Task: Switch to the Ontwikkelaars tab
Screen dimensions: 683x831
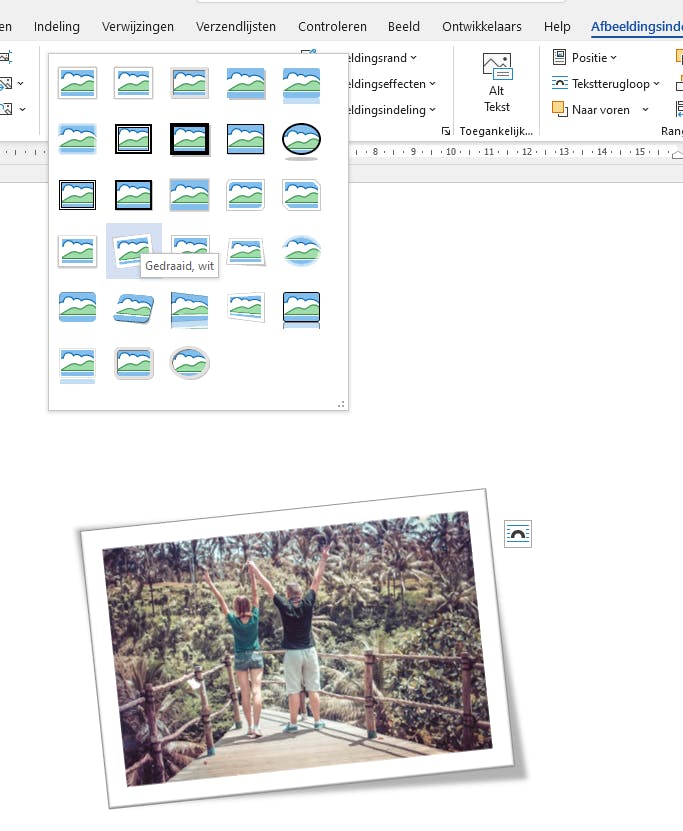Action: click(482, 26)
